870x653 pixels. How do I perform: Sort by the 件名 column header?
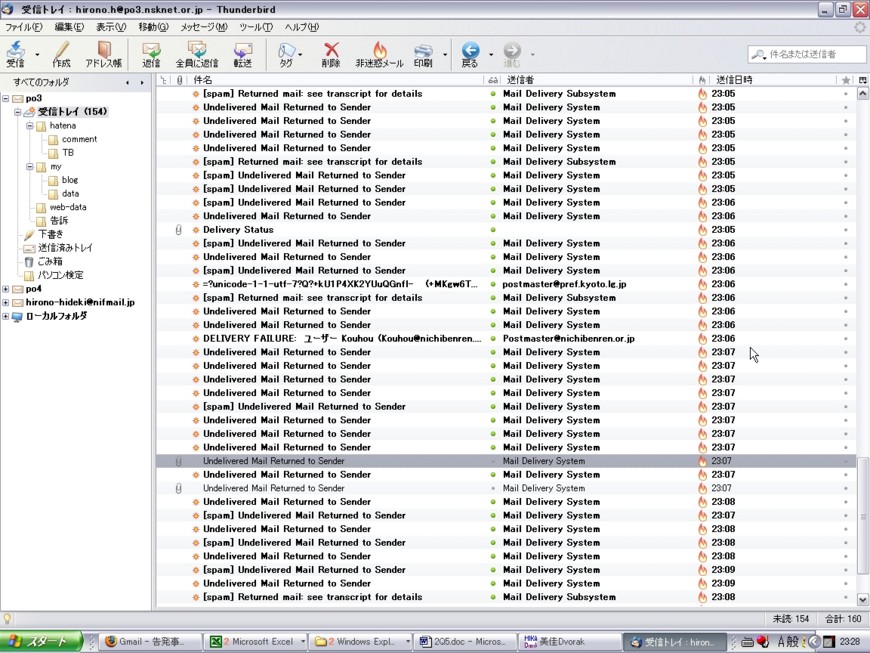(x=337, y=80)
